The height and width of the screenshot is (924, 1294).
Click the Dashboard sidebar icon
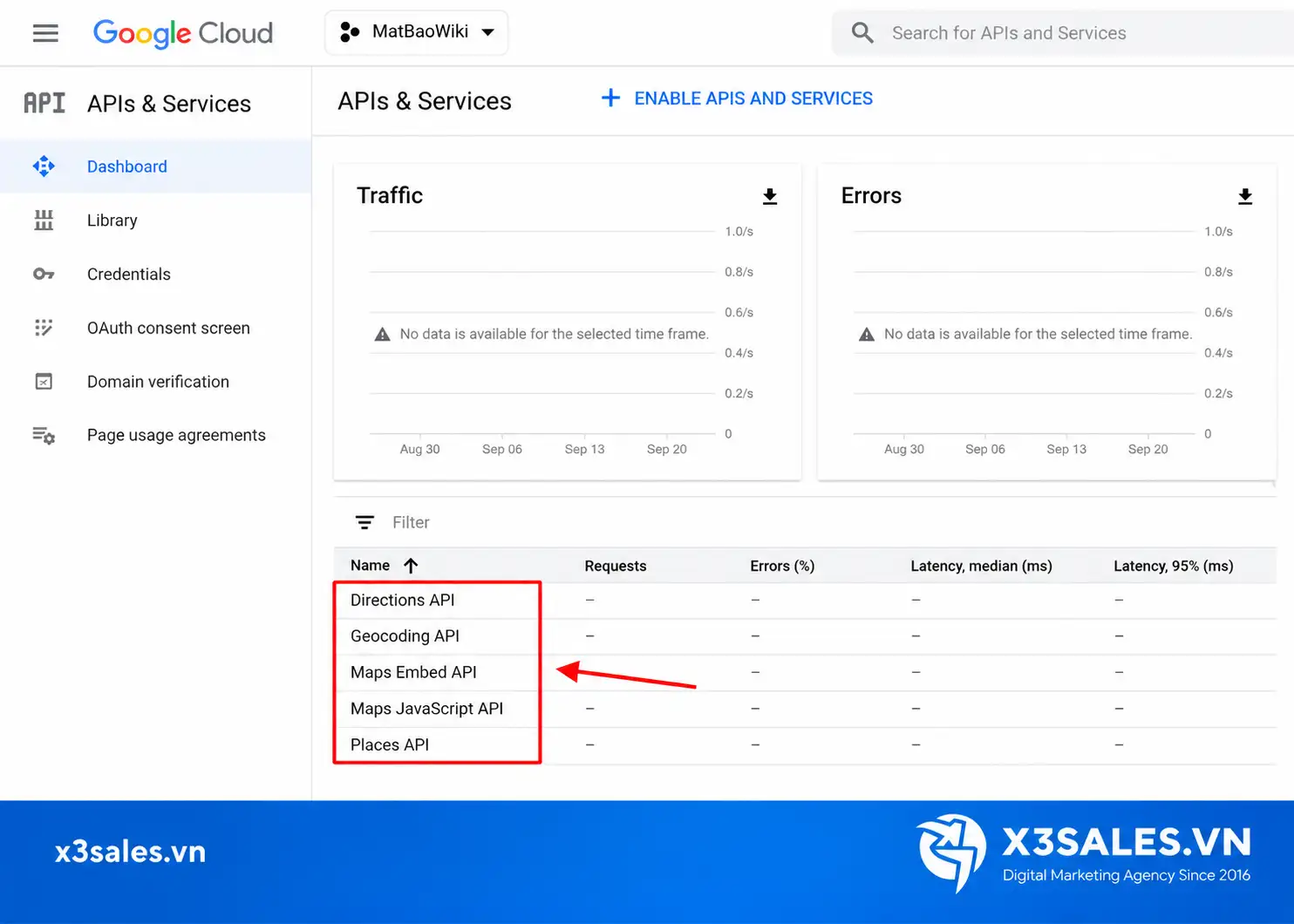tap(44, 166)
